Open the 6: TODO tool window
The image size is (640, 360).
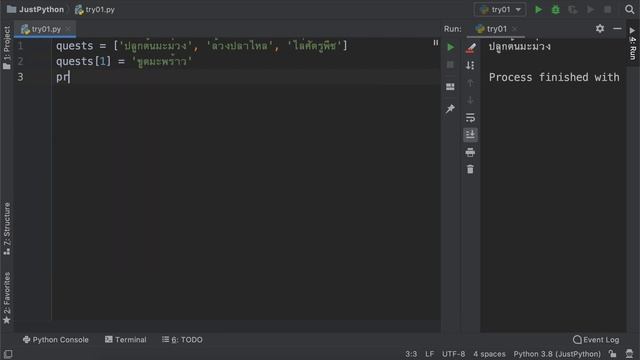coord(182,340)
